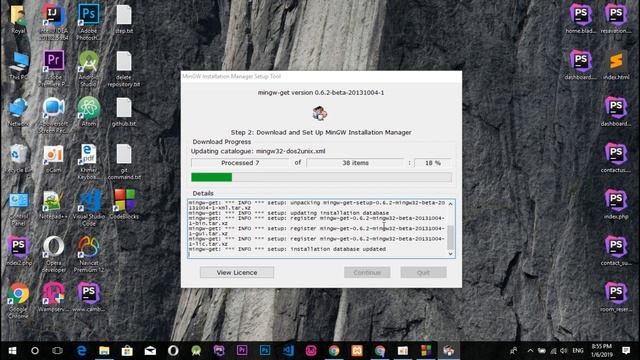Click the '18 %' progress field
This screenshot has height=360, width=640.
(x=433, y=163)
